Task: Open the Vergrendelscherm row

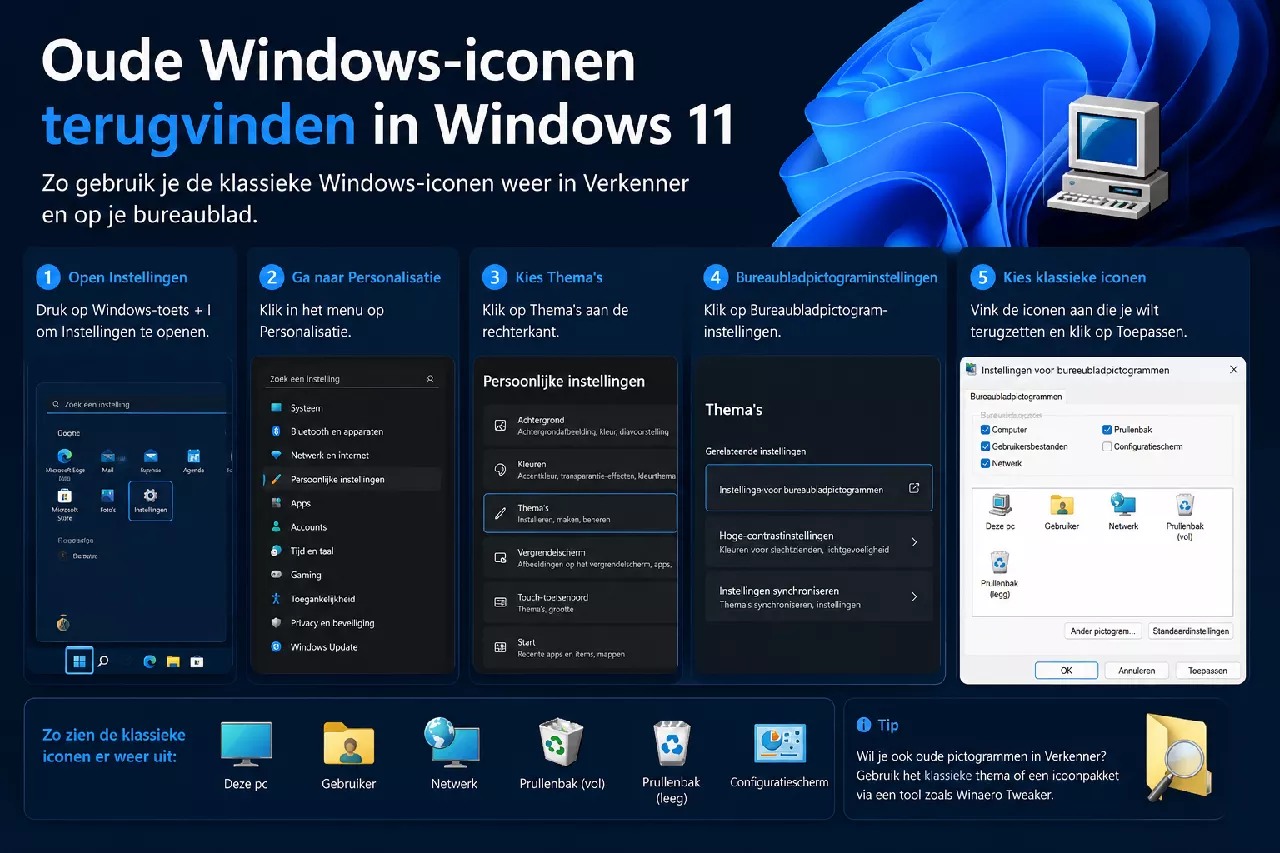Action: pyautogui.click(x=580, y=557)
